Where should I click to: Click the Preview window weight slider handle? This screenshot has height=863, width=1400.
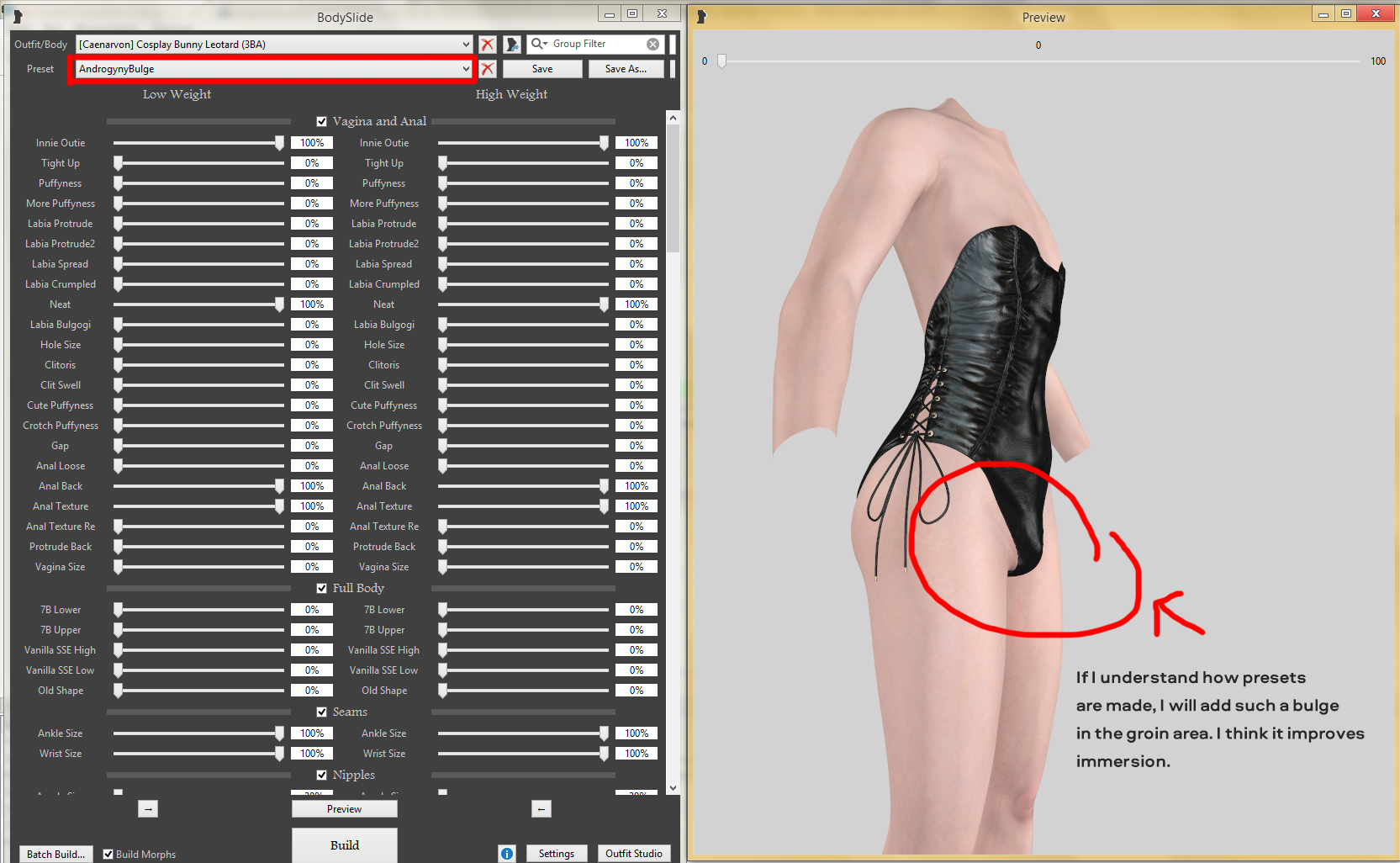click(721, 61)
